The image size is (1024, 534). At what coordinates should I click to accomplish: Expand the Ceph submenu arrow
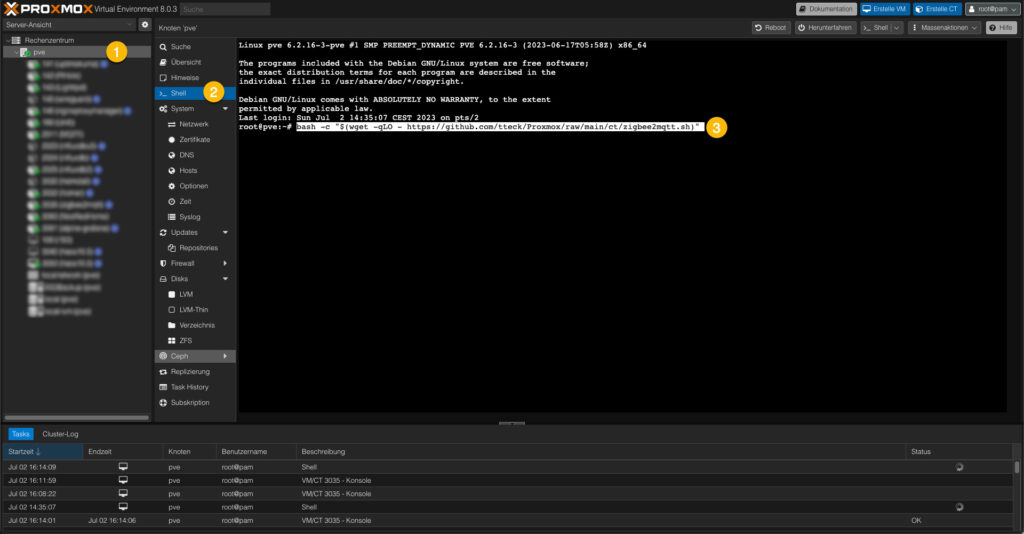225,356
